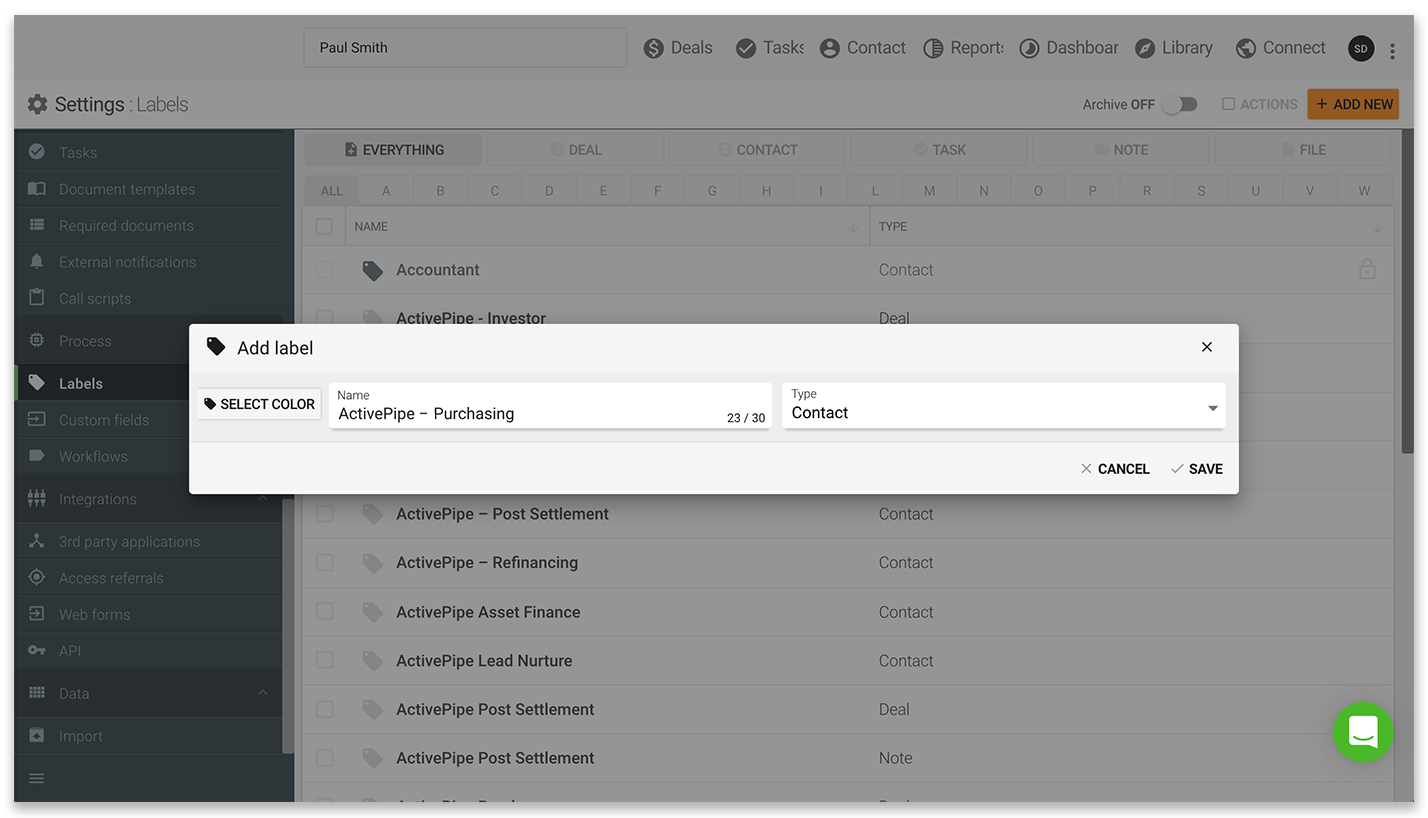Viewport: 1428px width, 818px height.
Task: Open the Library compass icon
Action: pyautogui.click(x=1145, y=48)
